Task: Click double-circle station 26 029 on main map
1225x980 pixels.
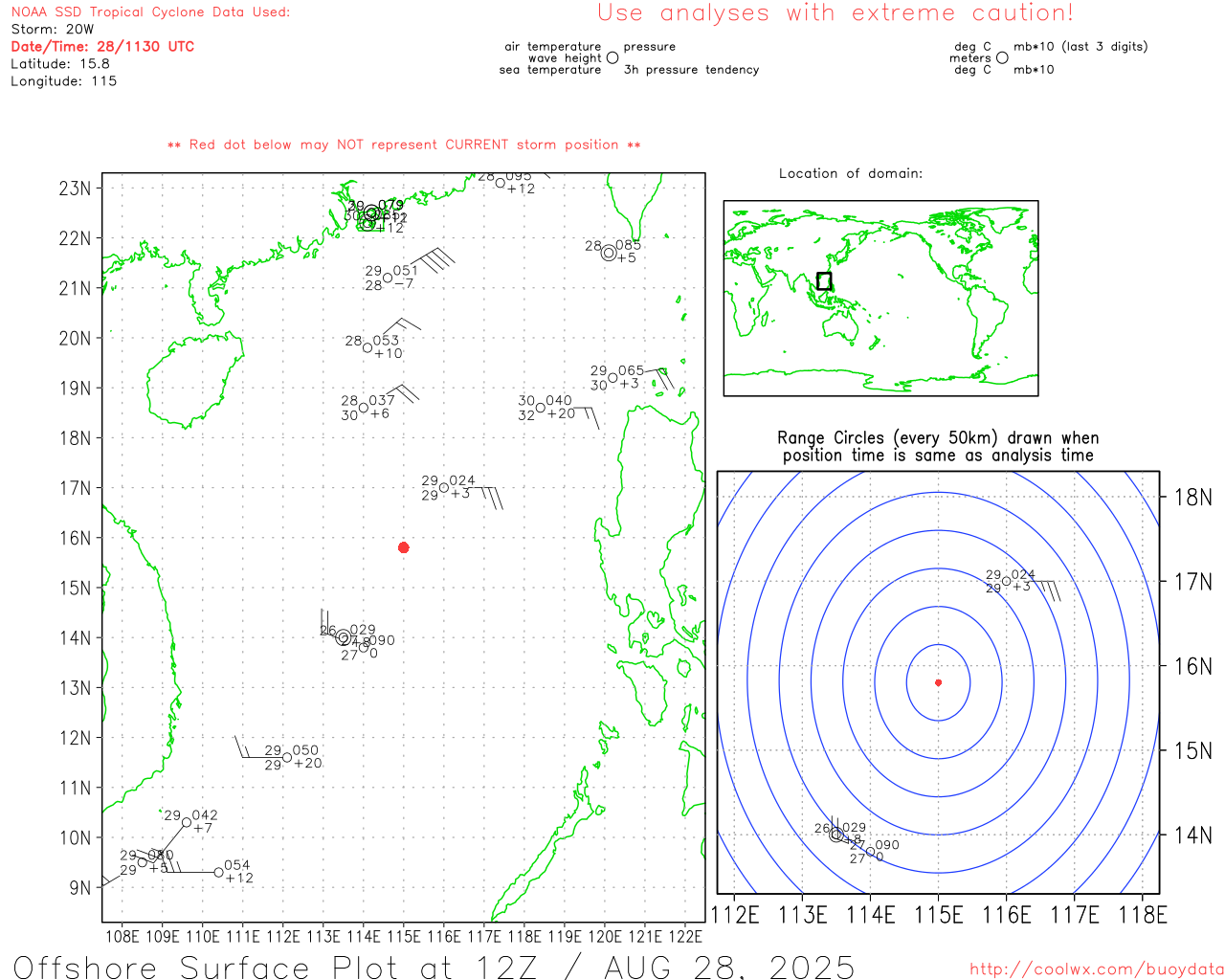Action: [x=343, y=637]
